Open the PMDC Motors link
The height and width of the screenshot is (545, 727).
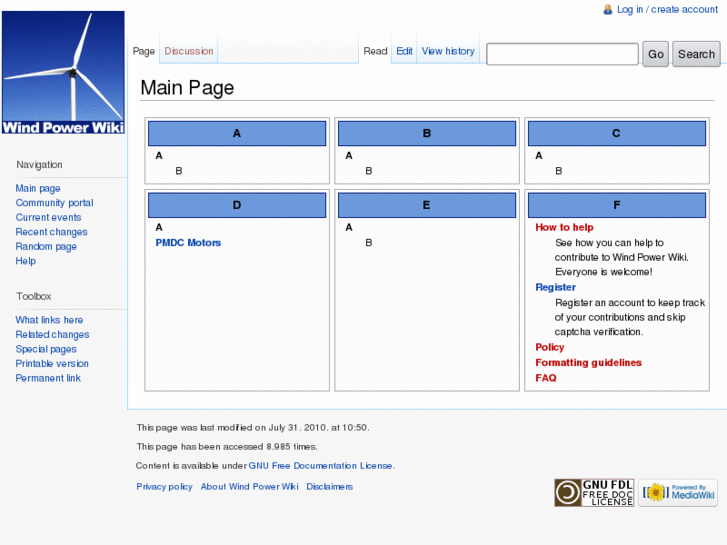(188, 243)
